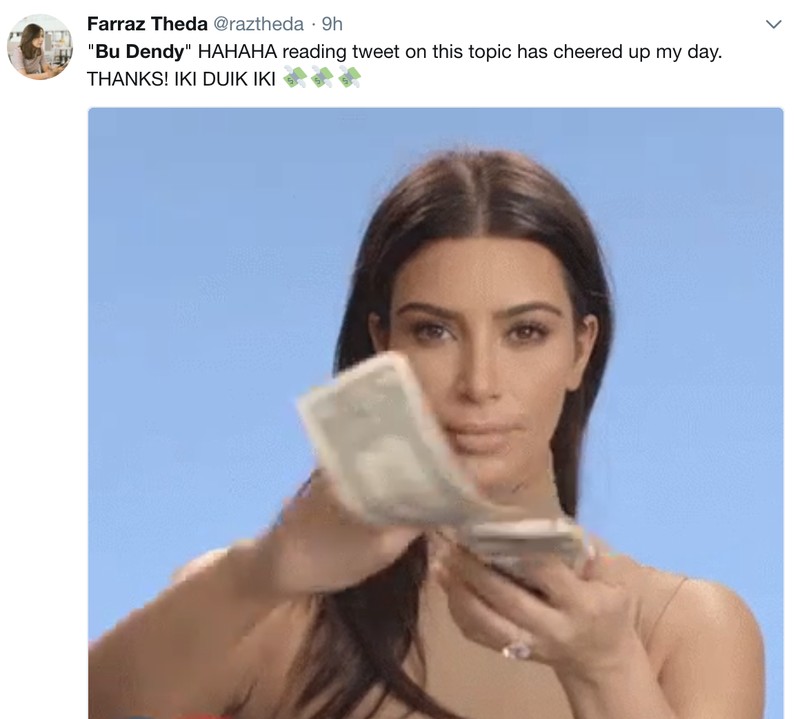Visit the Farraz Theda display name link
Screen dimensions: 800x719
pyautogui.click(x=147, y=23)
